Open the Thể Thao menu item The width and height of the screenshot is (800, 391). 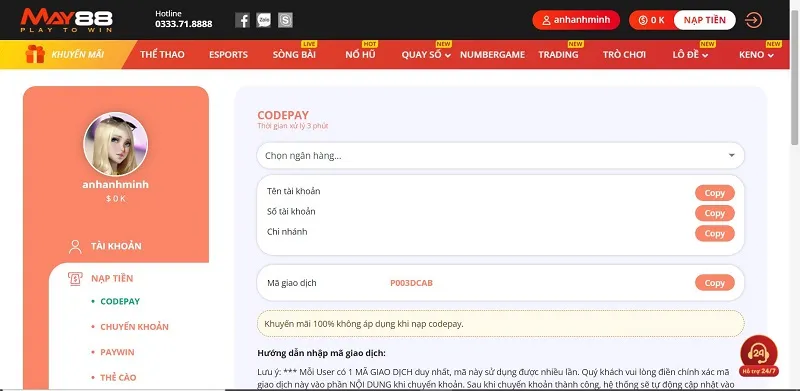pos(162,55)
